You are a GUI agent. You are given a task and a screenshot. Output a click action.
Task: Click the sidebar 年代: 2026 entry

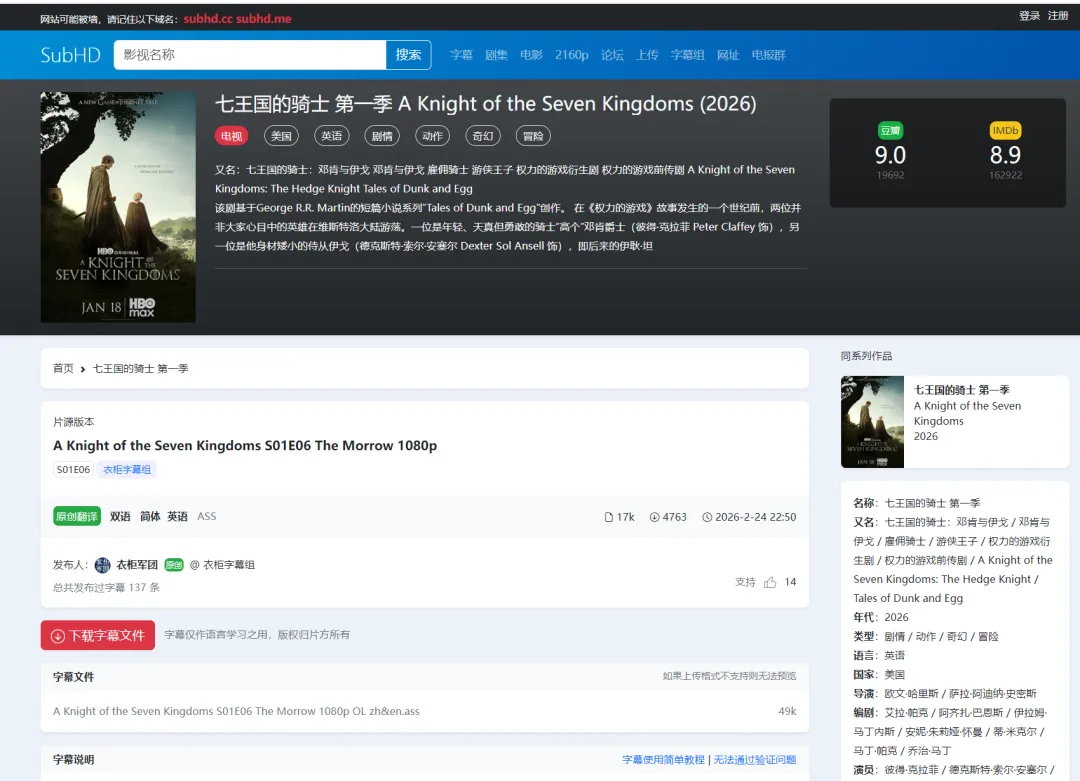pyautogui.click(x=881, y=617)
